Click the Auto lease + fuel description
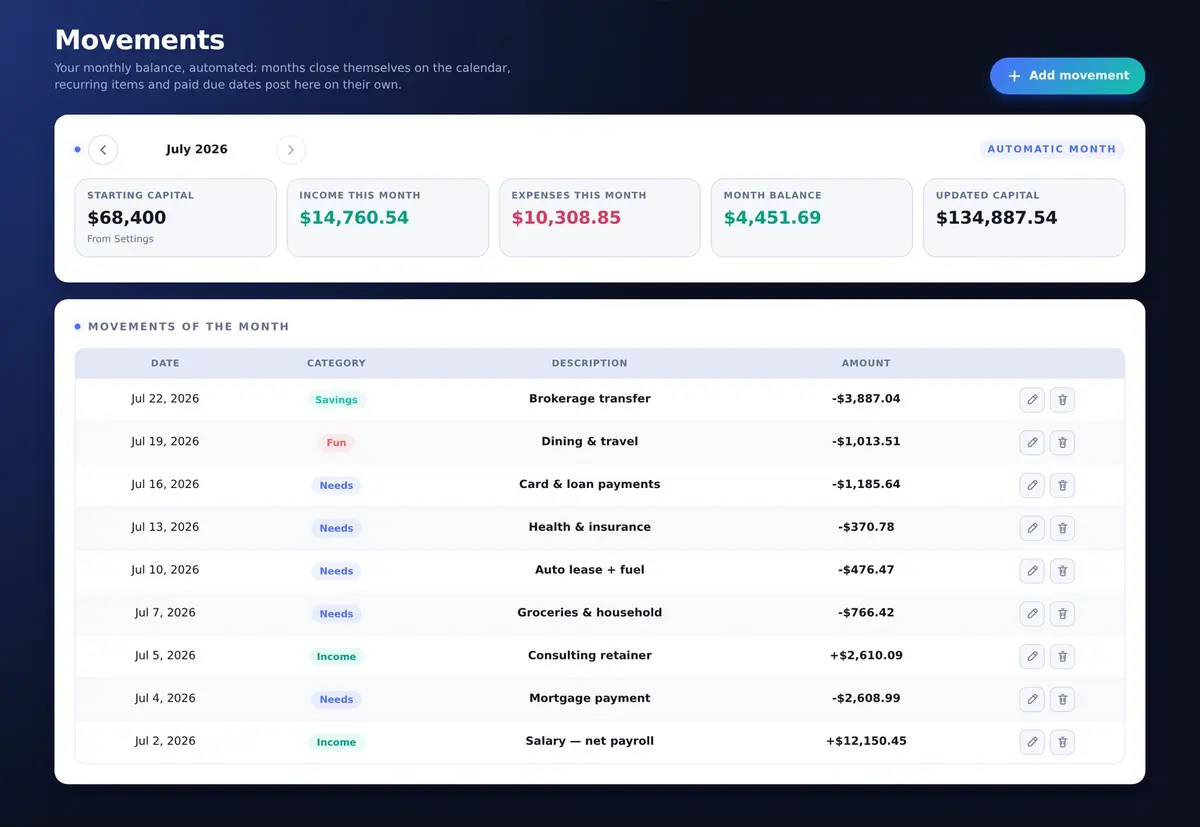Viewport: 1200px width, 827px height. (x=590, y=570)
